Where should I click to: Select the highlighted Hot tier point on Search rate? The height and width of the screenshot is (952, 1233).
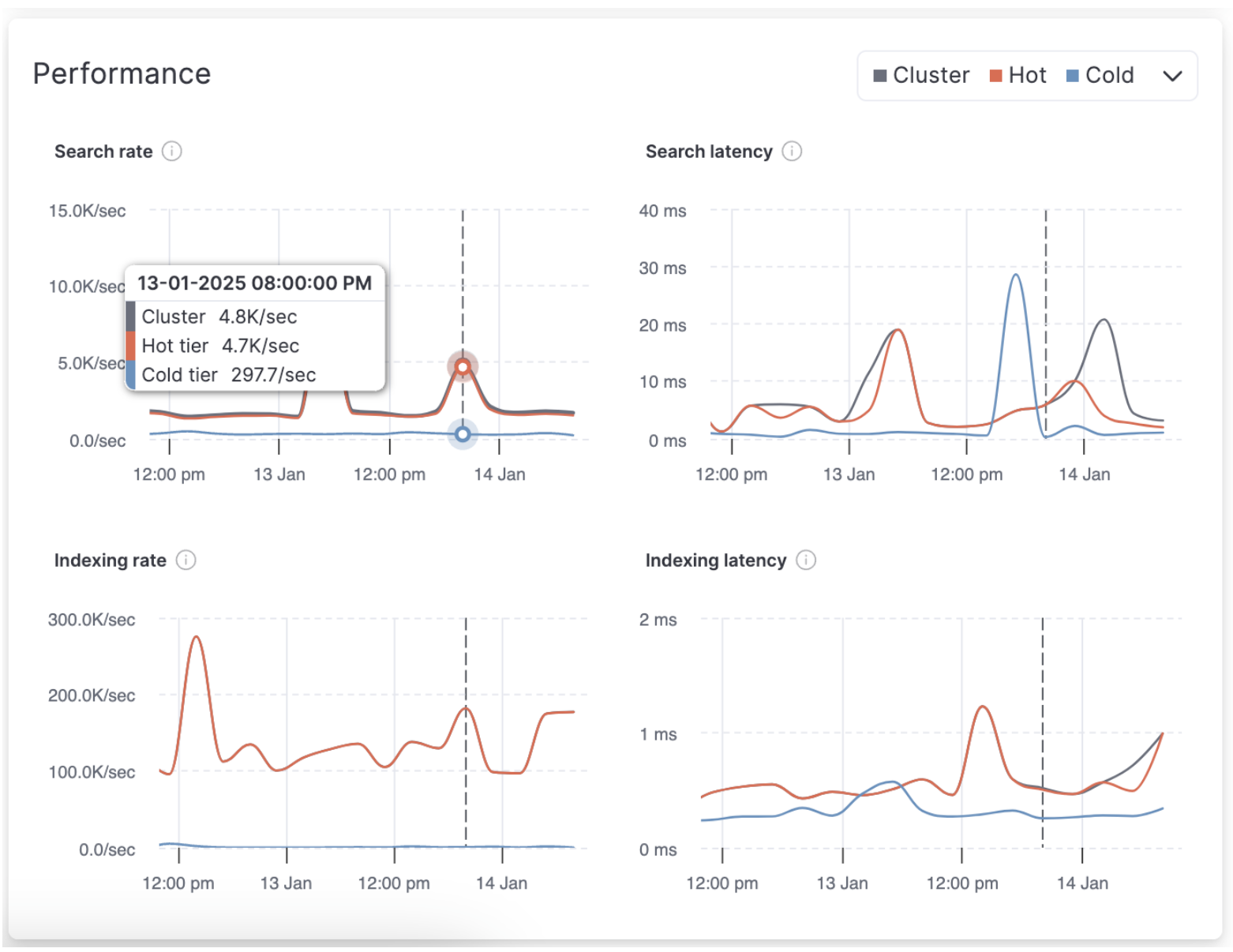pos(462,366)
